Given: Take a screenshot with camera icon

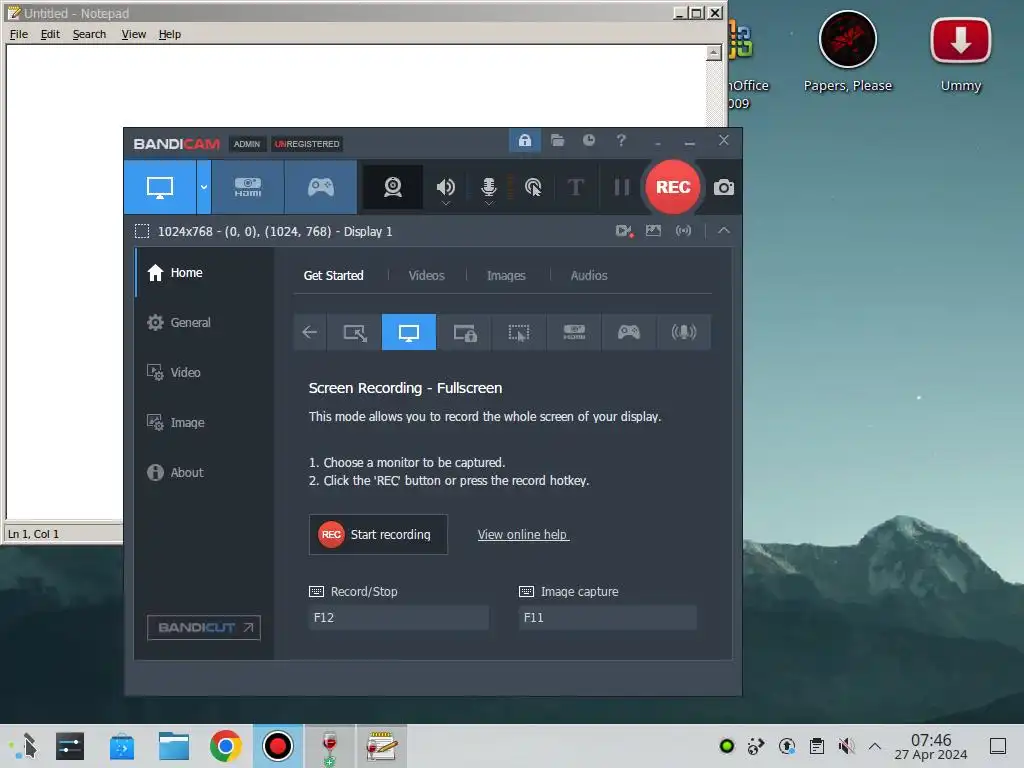Looking at the screenshot, I should coord(724,187).
